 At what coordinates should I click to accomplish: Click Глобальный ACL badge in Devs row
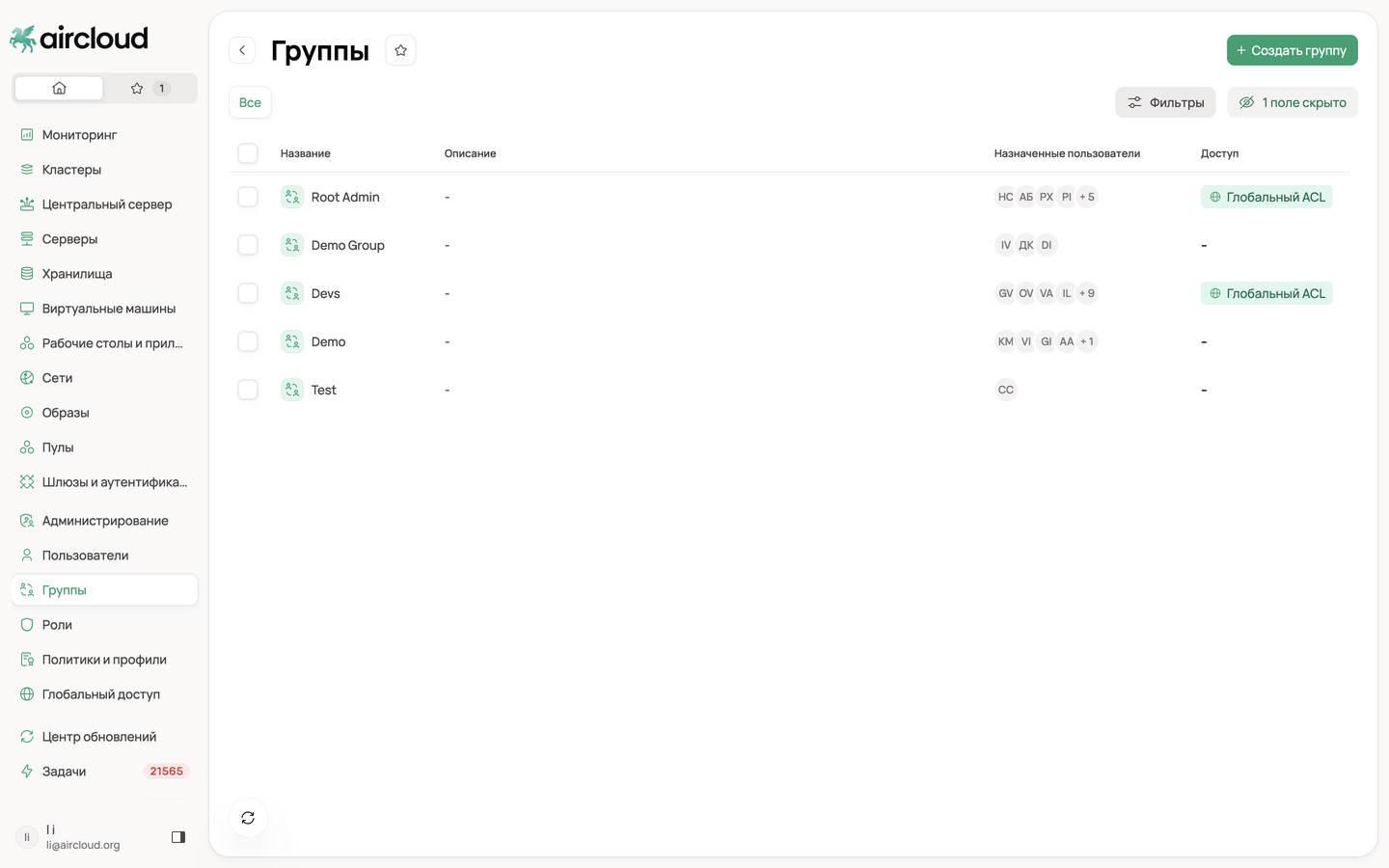tap(1266, 293)
